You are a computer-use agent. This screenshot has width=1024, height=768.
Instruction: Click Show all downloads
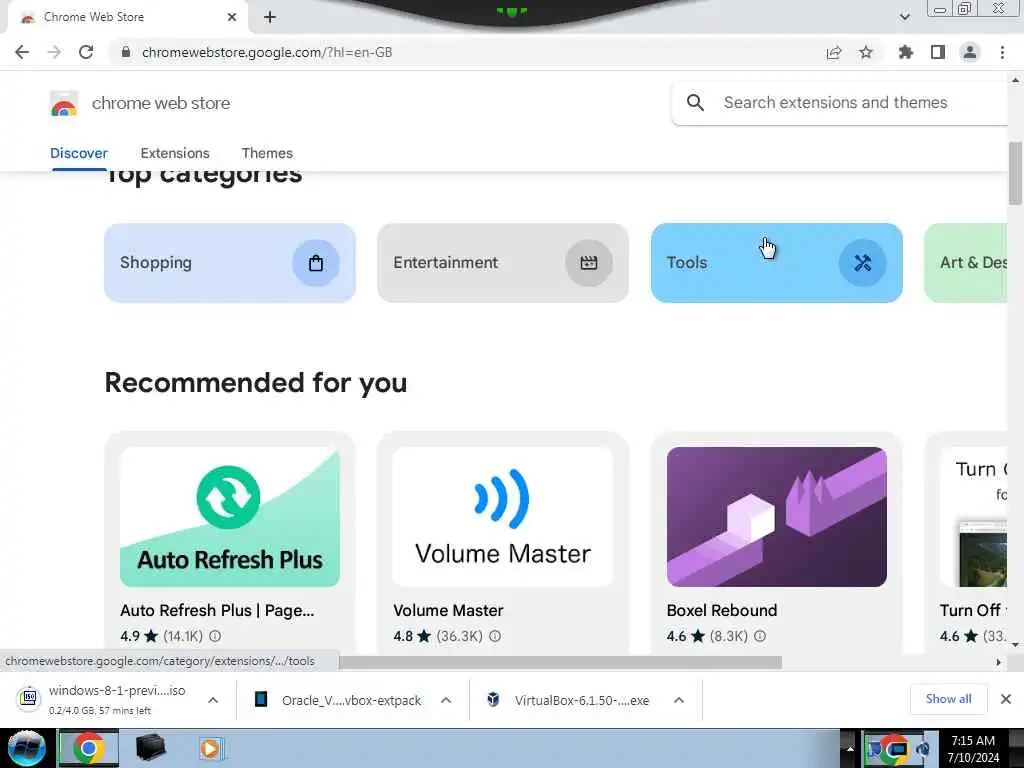[x=948, y=699]
